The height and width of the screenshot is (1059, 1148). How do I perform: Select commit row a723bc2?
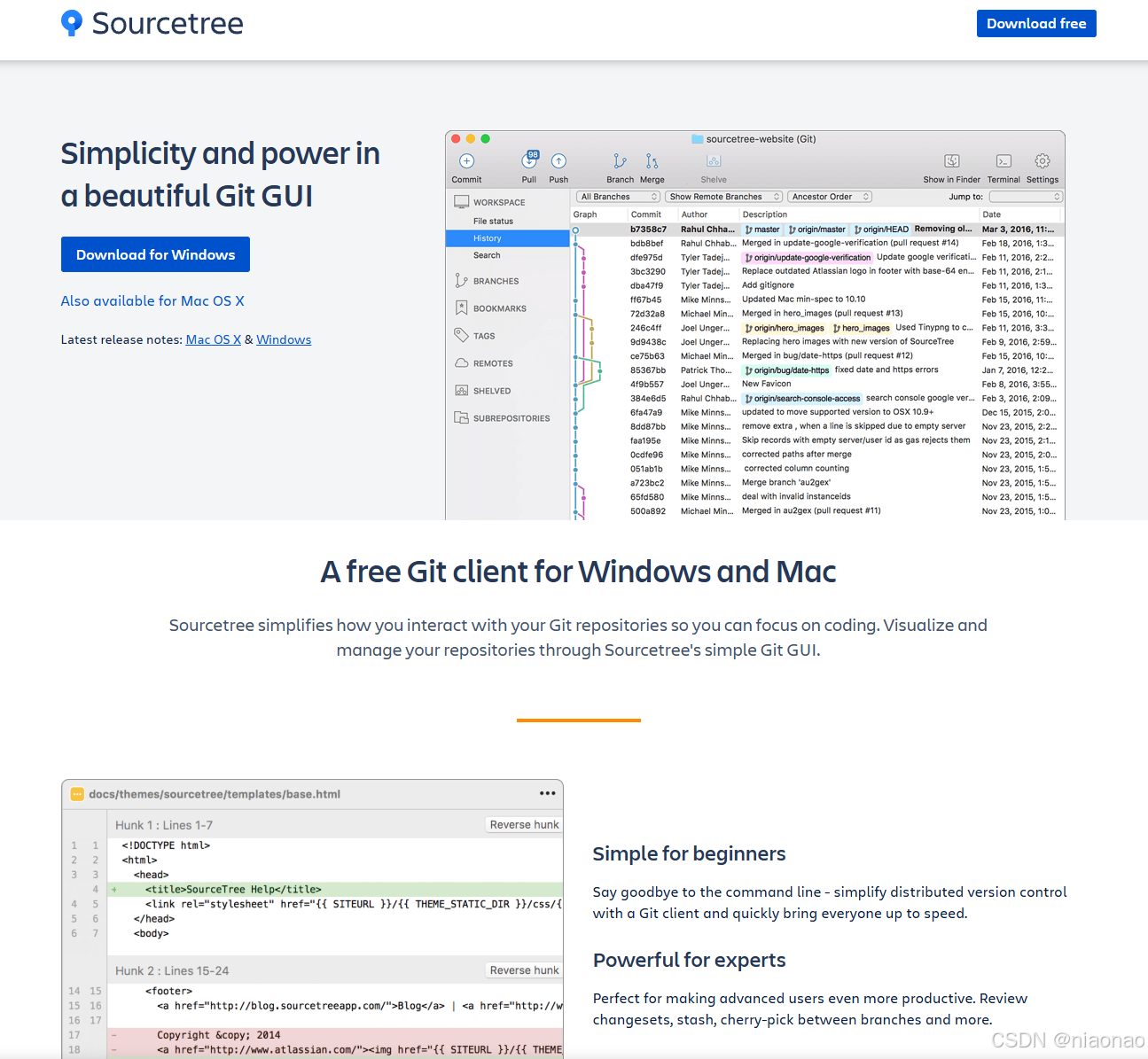point(816,483)
